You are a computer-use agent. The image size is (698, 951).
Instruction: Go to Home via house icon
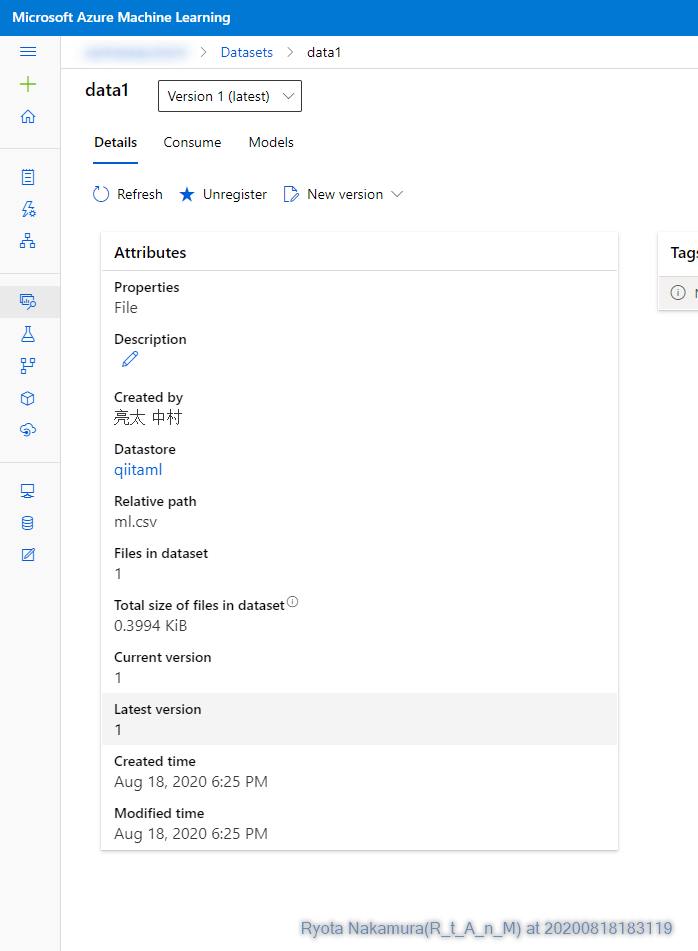[28, 116]
